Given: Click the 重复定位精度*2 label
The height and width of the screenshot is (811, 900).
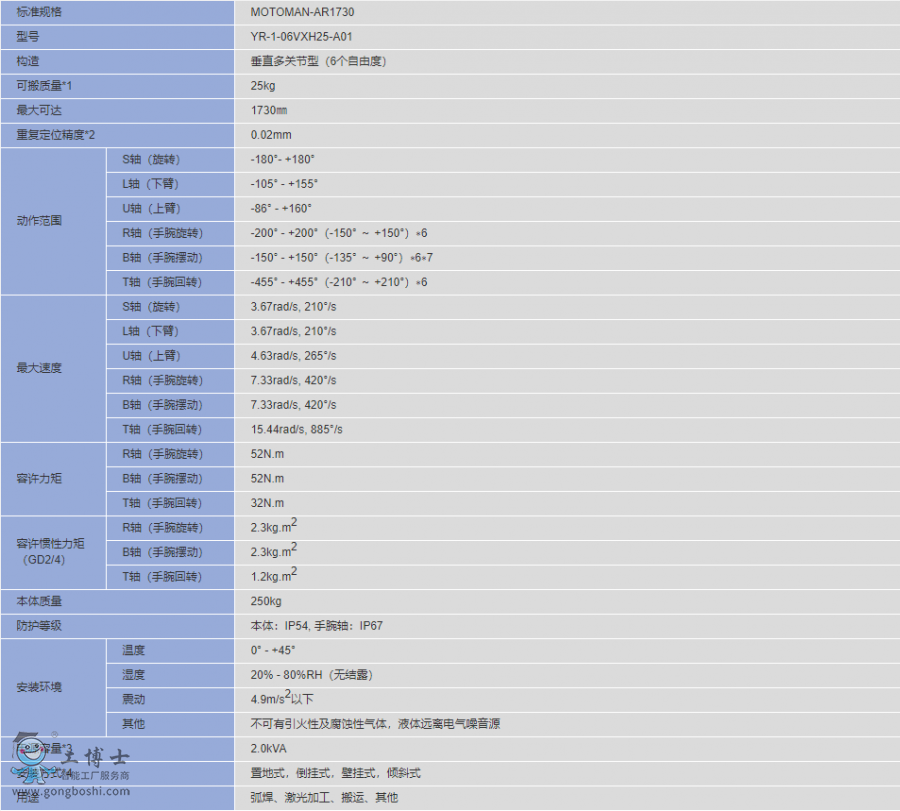Looking at the screenshot, I should pos(56,135).
